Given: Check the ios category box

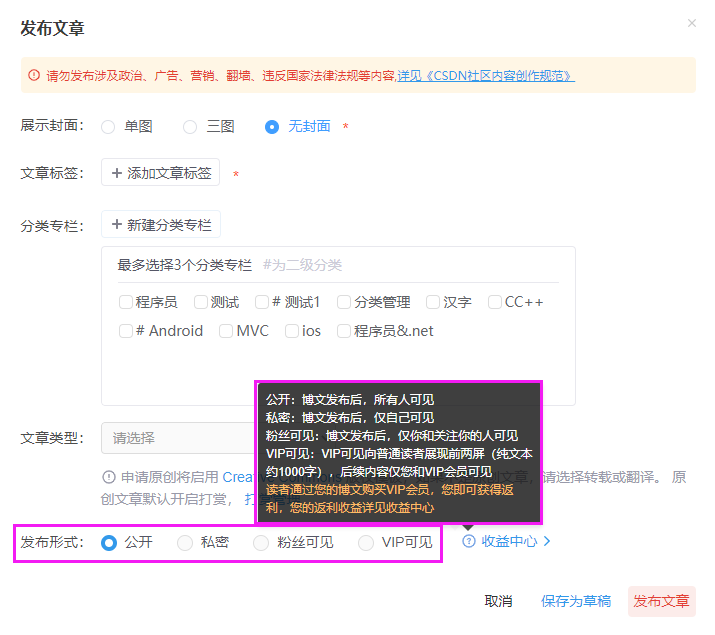Looking at the screenshot, I should point(292,331).
